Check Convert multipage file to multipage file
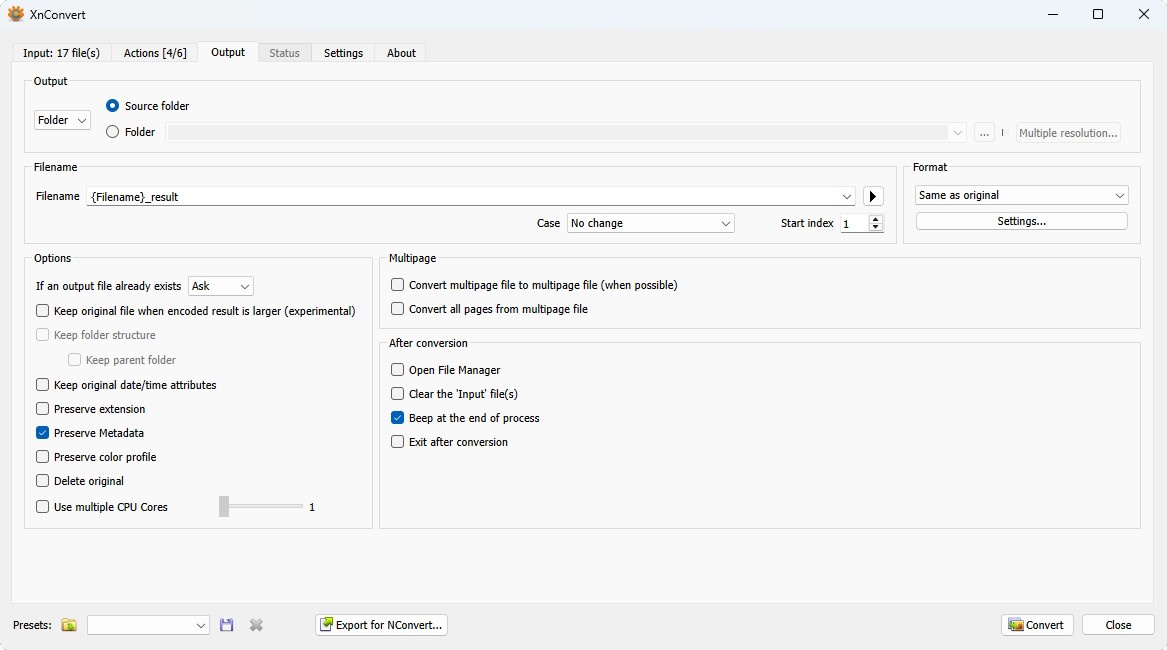 [x=397, y=285]
